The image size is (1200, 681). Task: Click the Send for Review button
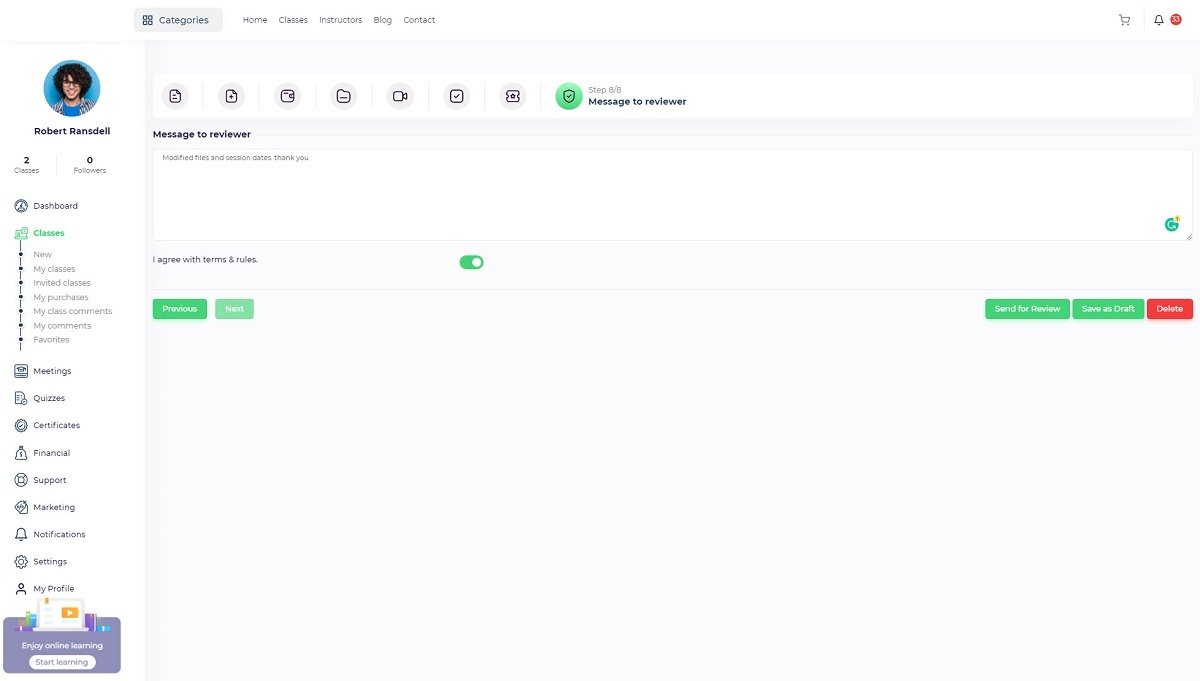pyautogui.click(x=1027, y=309)
